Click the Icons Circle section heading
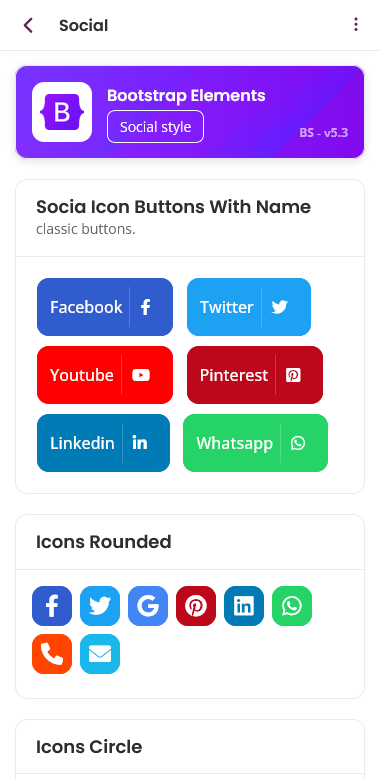This screenshot has width=380, height=780. click(x=89, y=747)
